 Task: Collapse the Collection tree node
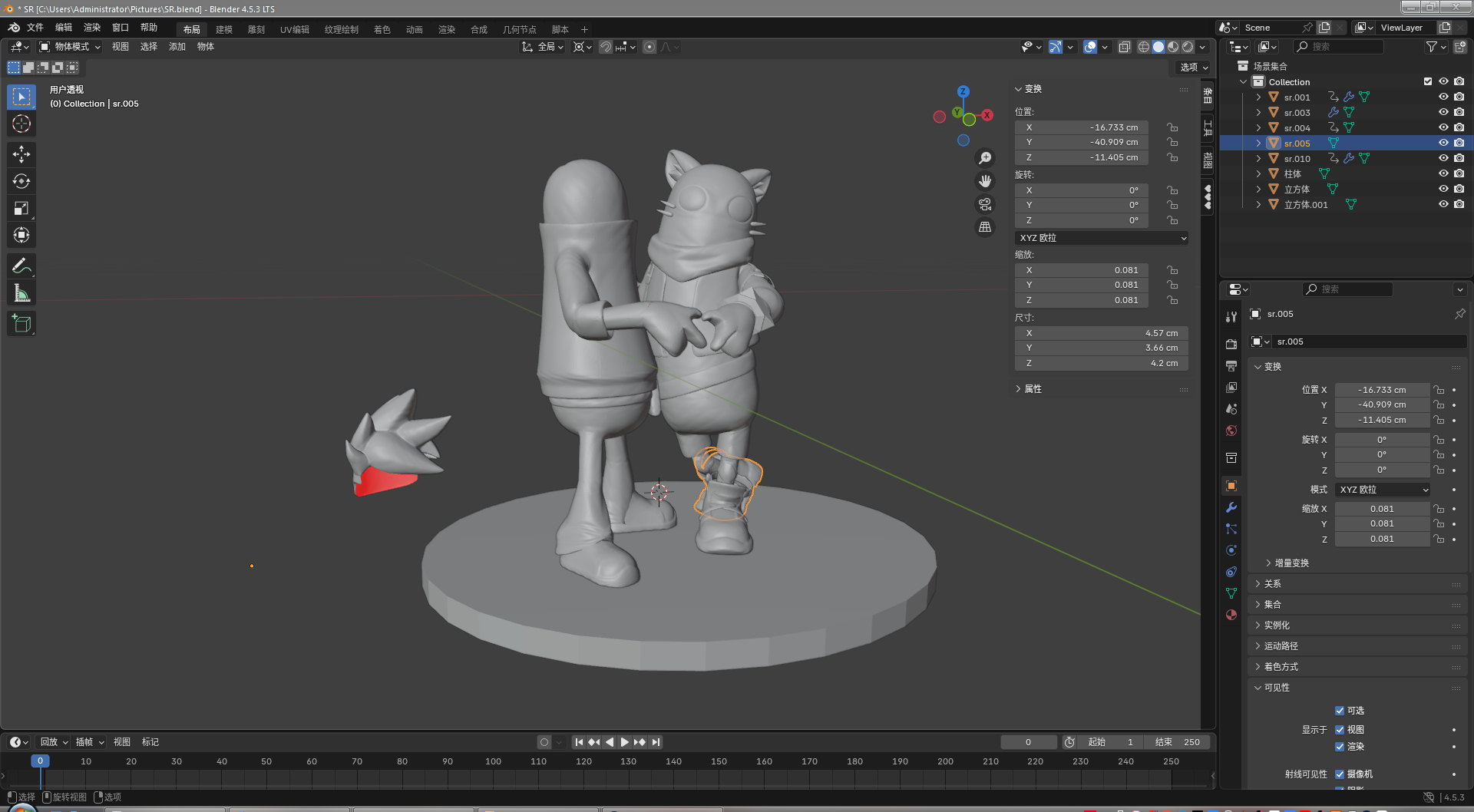point(1243,82)
